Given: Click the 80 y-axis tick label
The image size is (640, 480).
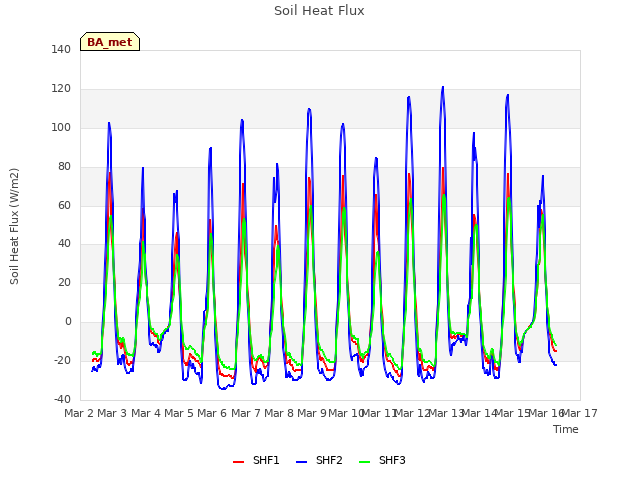Looking at the screenshot, I should pyautogui.click(x=64, y=167).
